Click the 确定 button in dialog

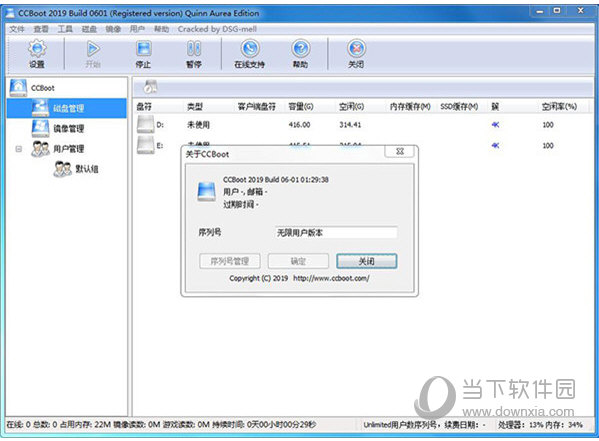coord(298,261)
